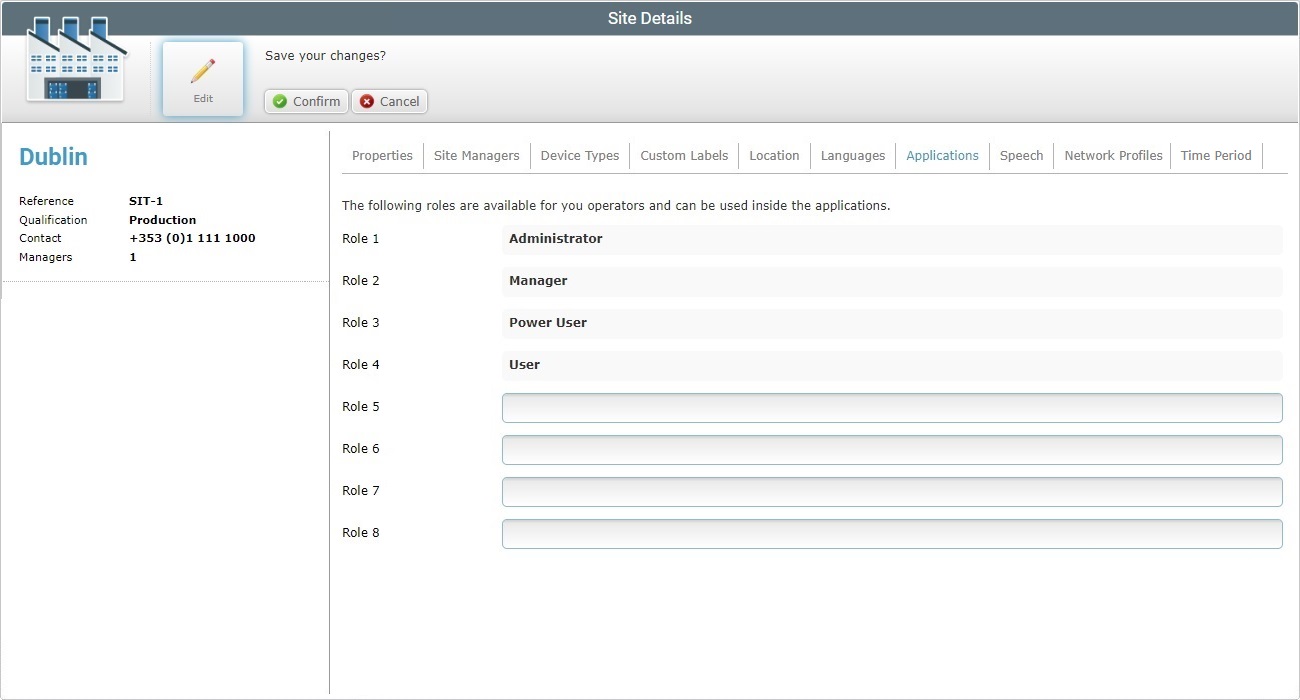
Task: Open the Languages tab
Action: pos(852,155)
